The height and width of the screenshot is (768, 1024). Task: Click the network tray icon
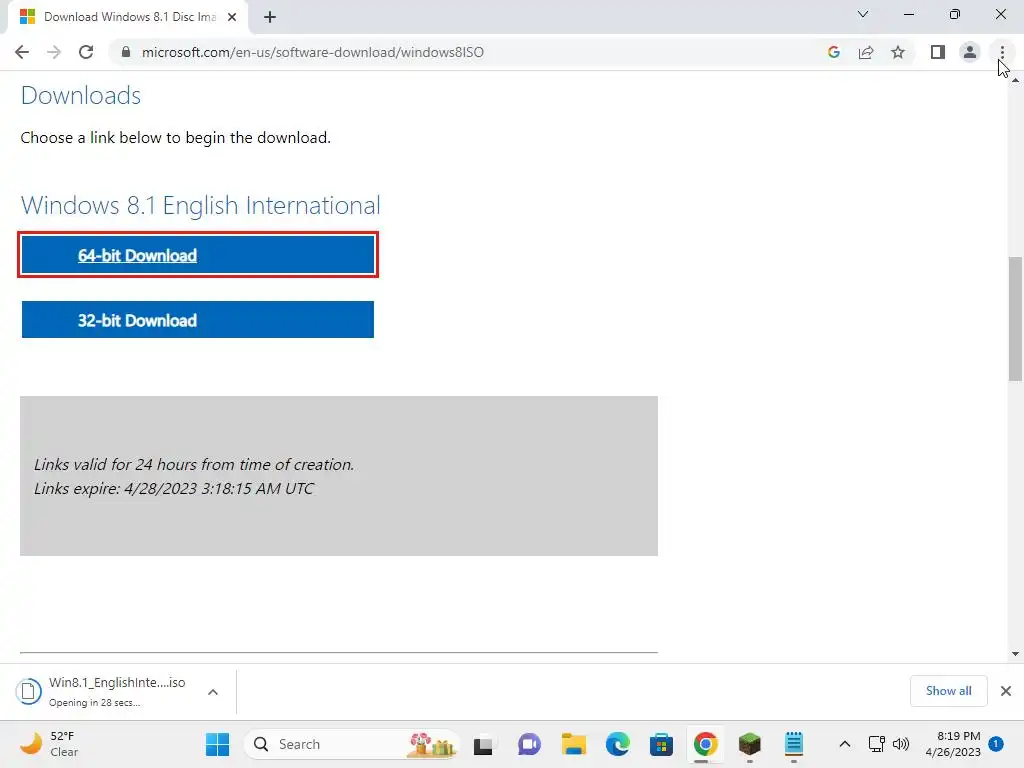(x=876, y=744)
